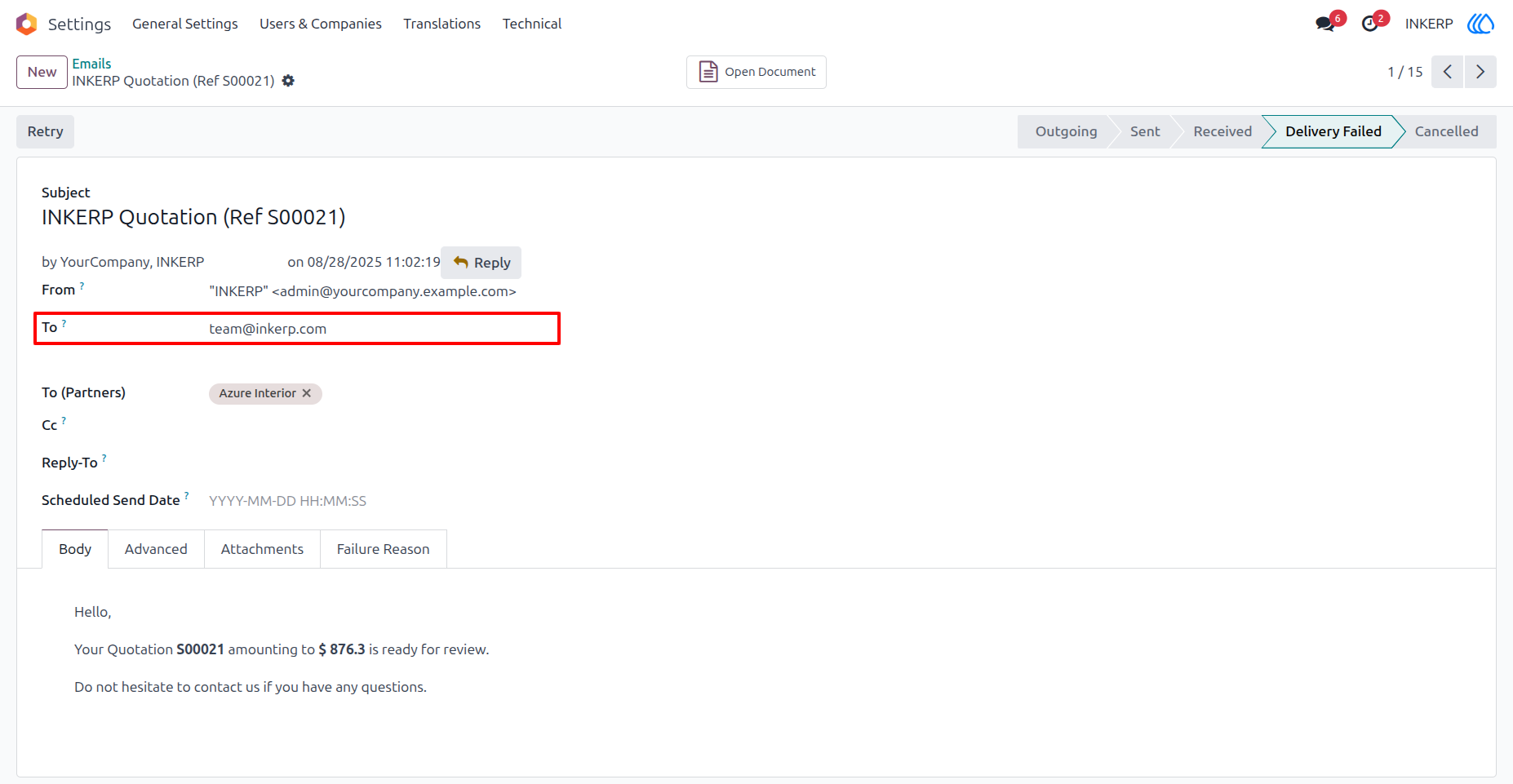The image size is (1513, 784).
Task: Click the user avatar icon at top right
Action: point(1480,24)
